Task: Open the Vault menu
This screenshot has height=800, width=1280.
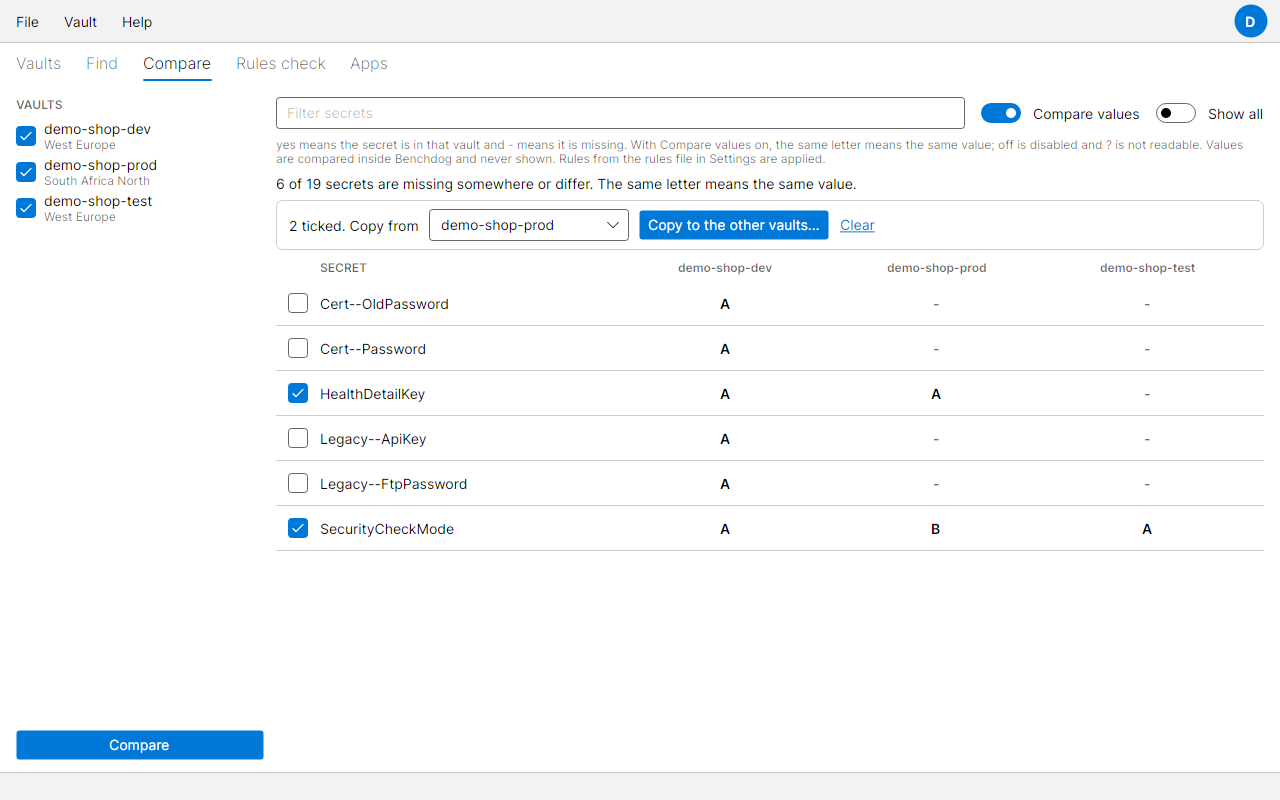Action: (x=80, y=22)
